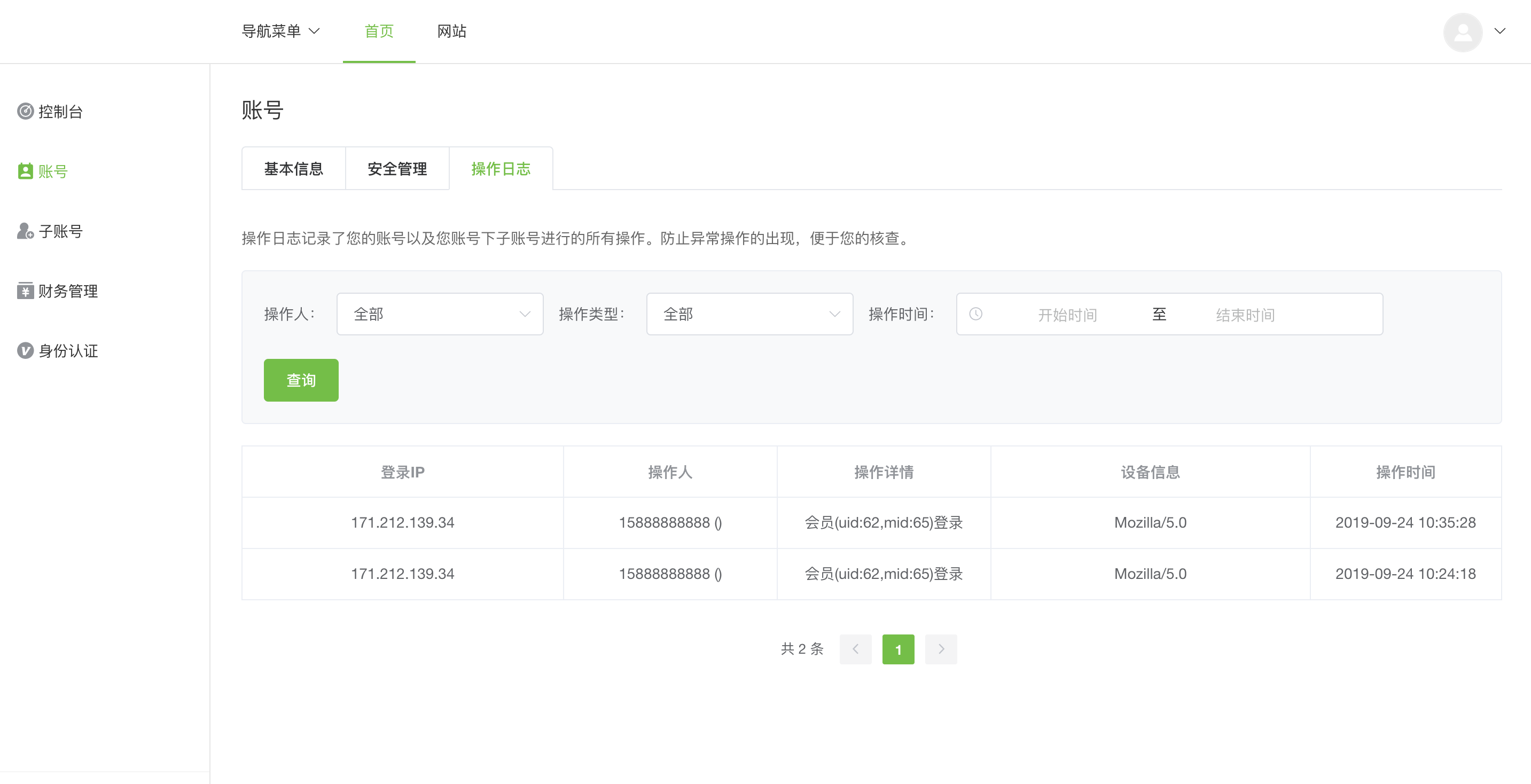Select the 操作日志 tab
Screen dimensions: 1531x784
501,169
